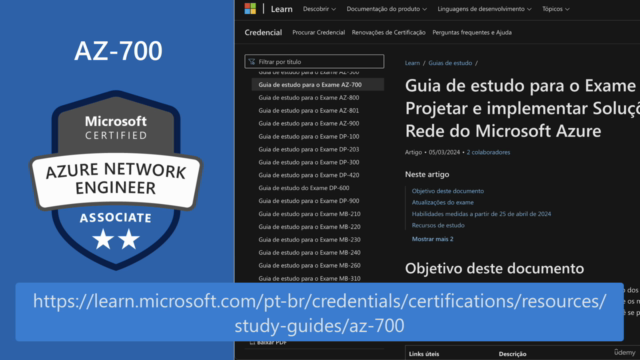This screenshot has height=360, width=640.
Task: Select Guia de estudo MB-220 item
Action: coord(309,227)
